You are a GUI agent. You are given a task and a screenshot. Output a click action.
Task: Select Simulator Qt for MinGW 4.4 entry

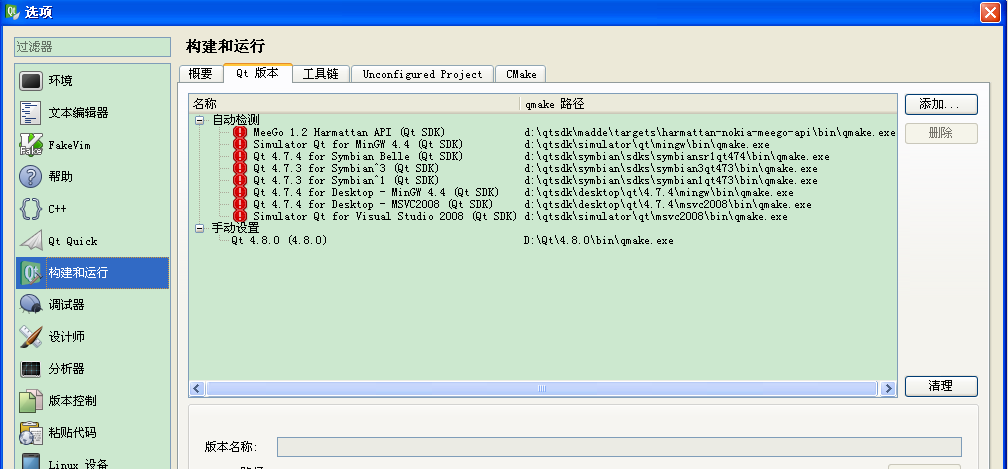coord(357,145)
